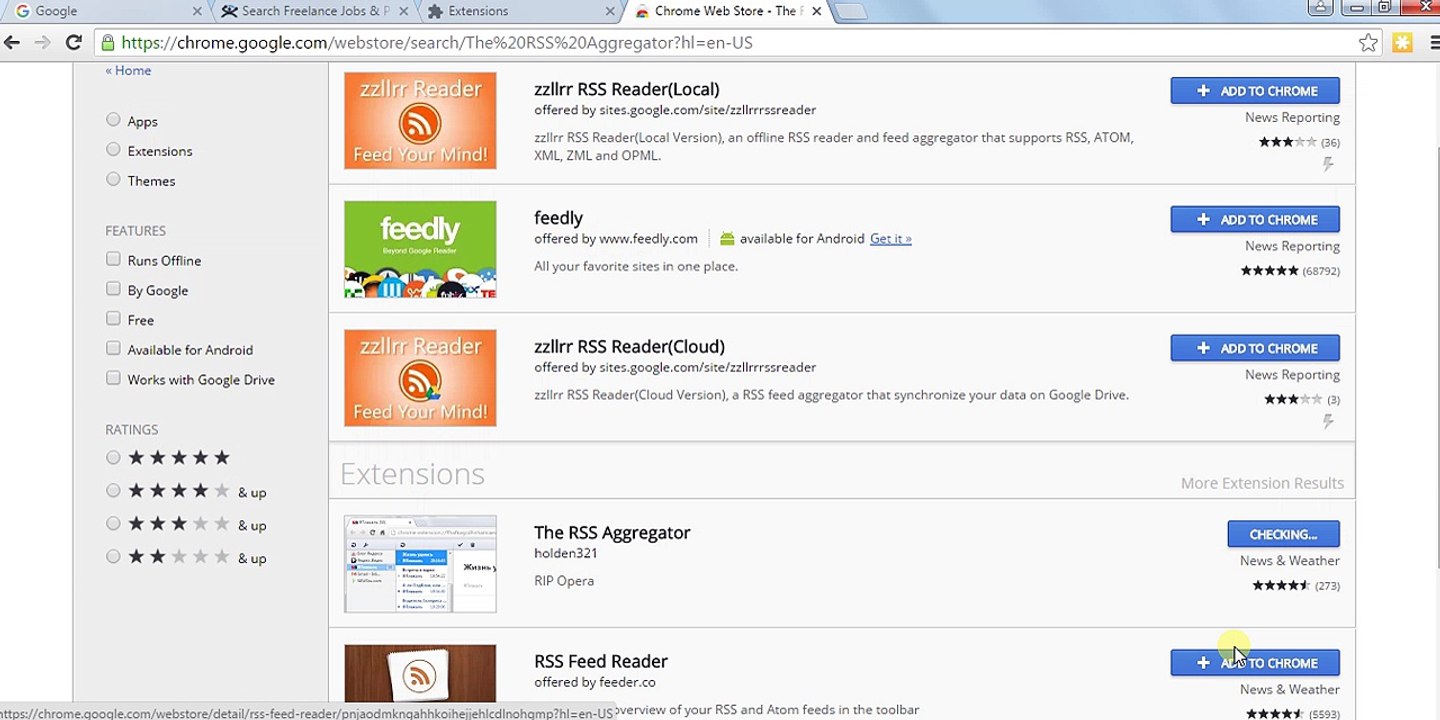Image resolution: width=1440 pixels, height=720 pixels.
Task: Click the offline lightning icon for zzllrr RSS Reader(Cloud)
Action: click(1328, 422)
